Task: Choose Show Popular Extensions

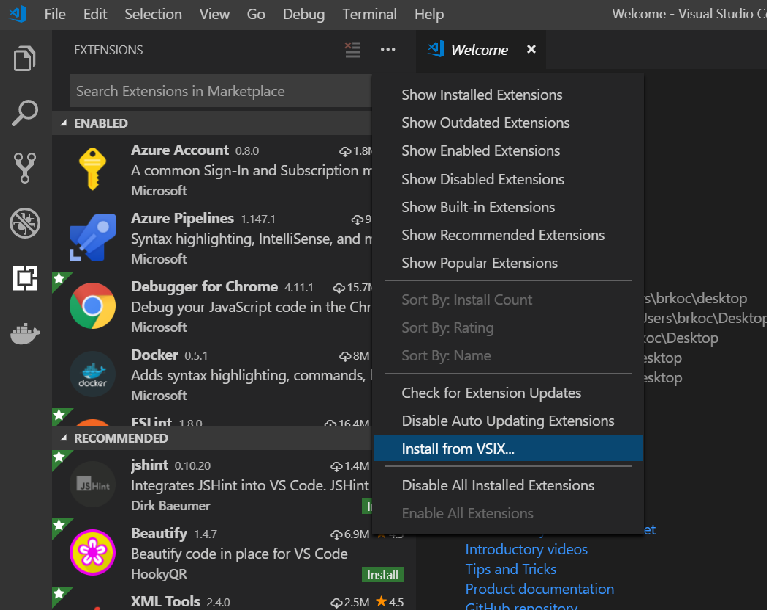Action: click(508, 263)
